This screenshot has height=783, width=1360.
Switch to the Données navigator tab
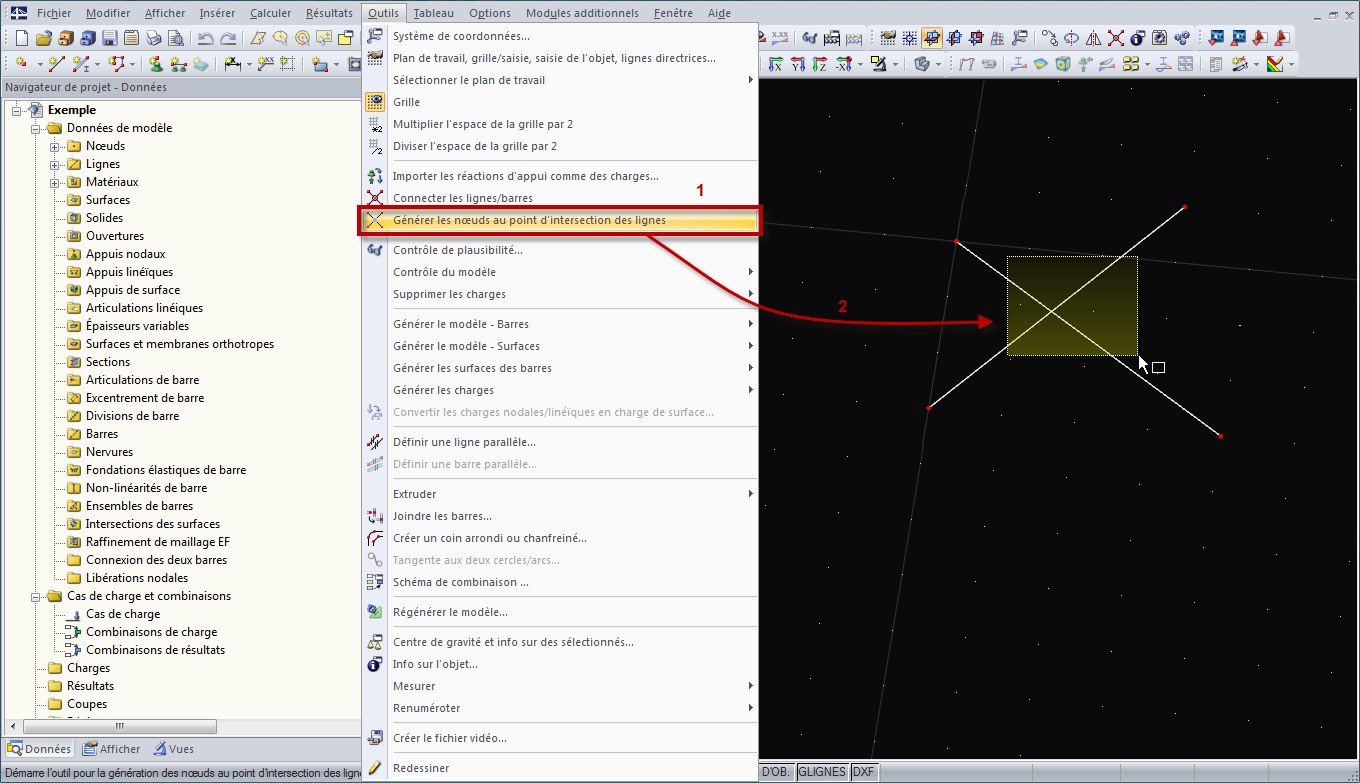click(x=40, y=749)
